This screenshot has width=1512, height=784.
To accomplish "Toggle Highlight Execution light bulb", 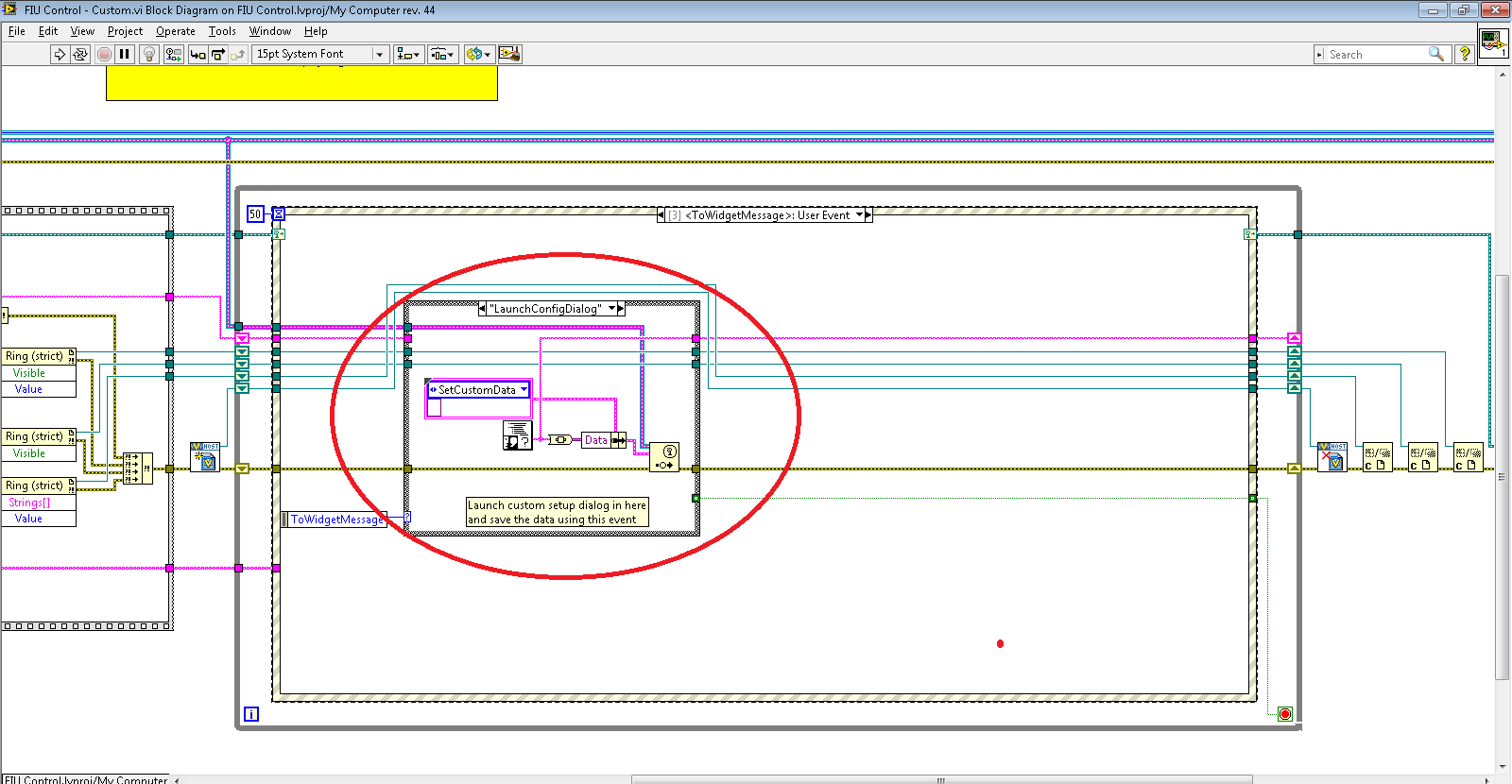I will [148, 54].
